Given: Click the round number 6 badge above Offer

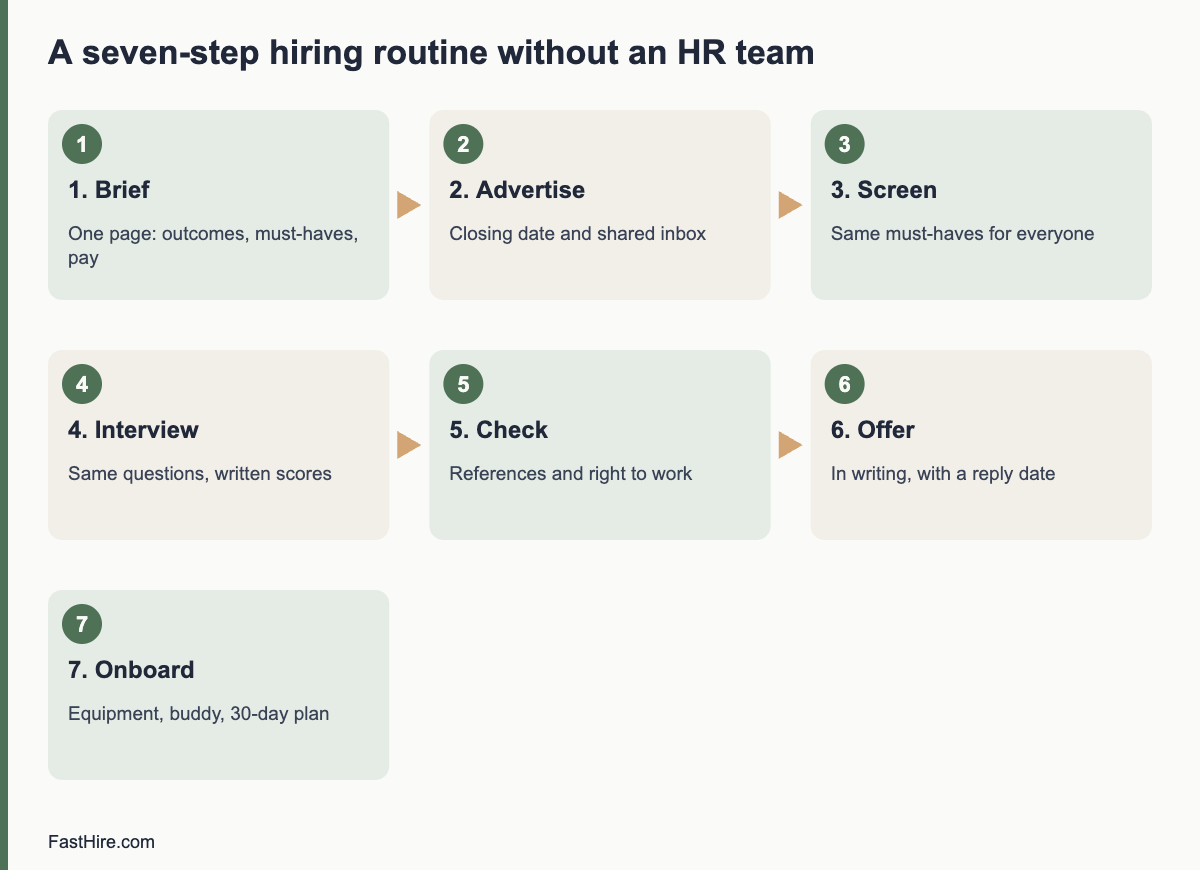Looking at the screenshot, I should click(844, 384).
